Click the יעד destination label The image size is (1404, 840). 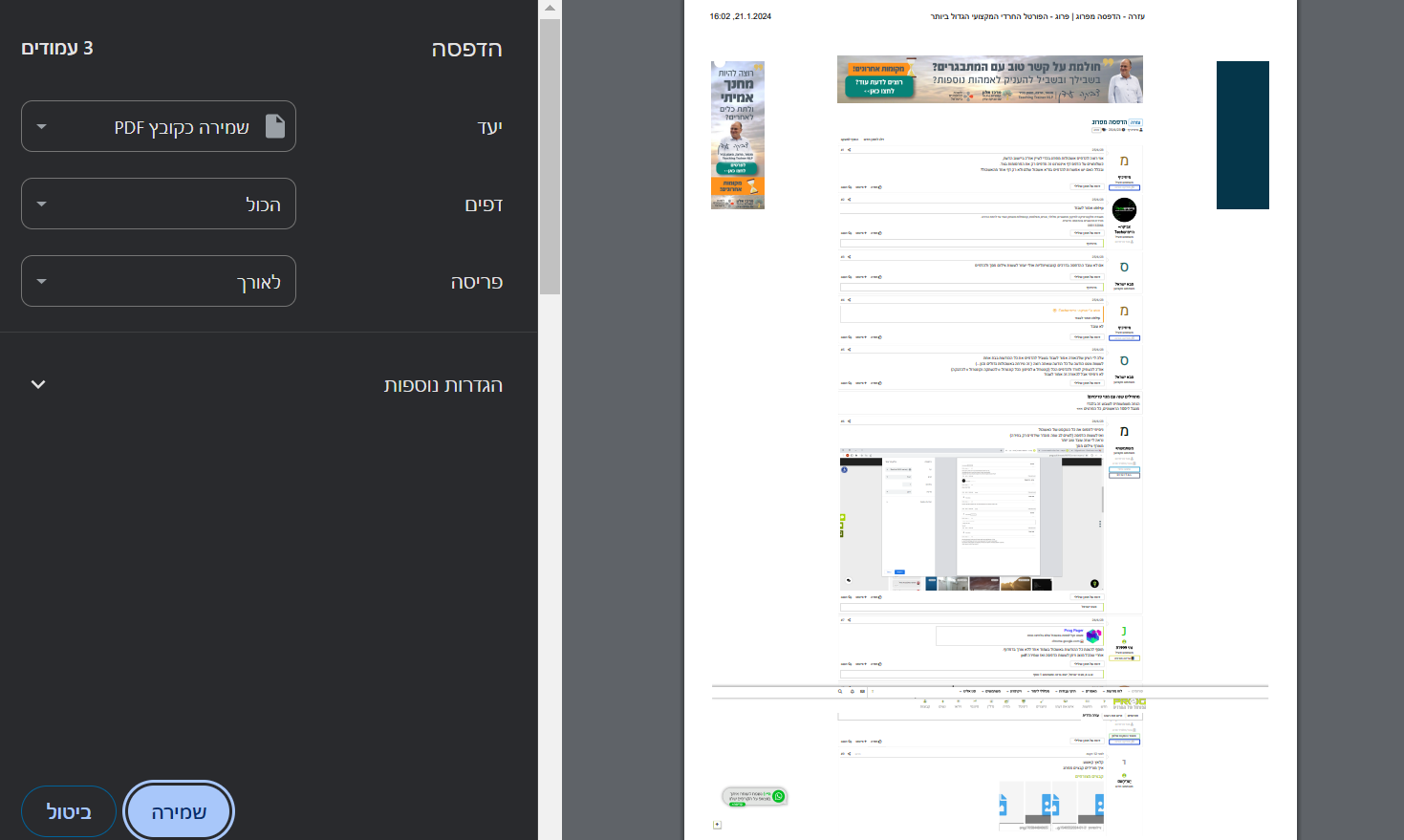[x=490, y=127]
